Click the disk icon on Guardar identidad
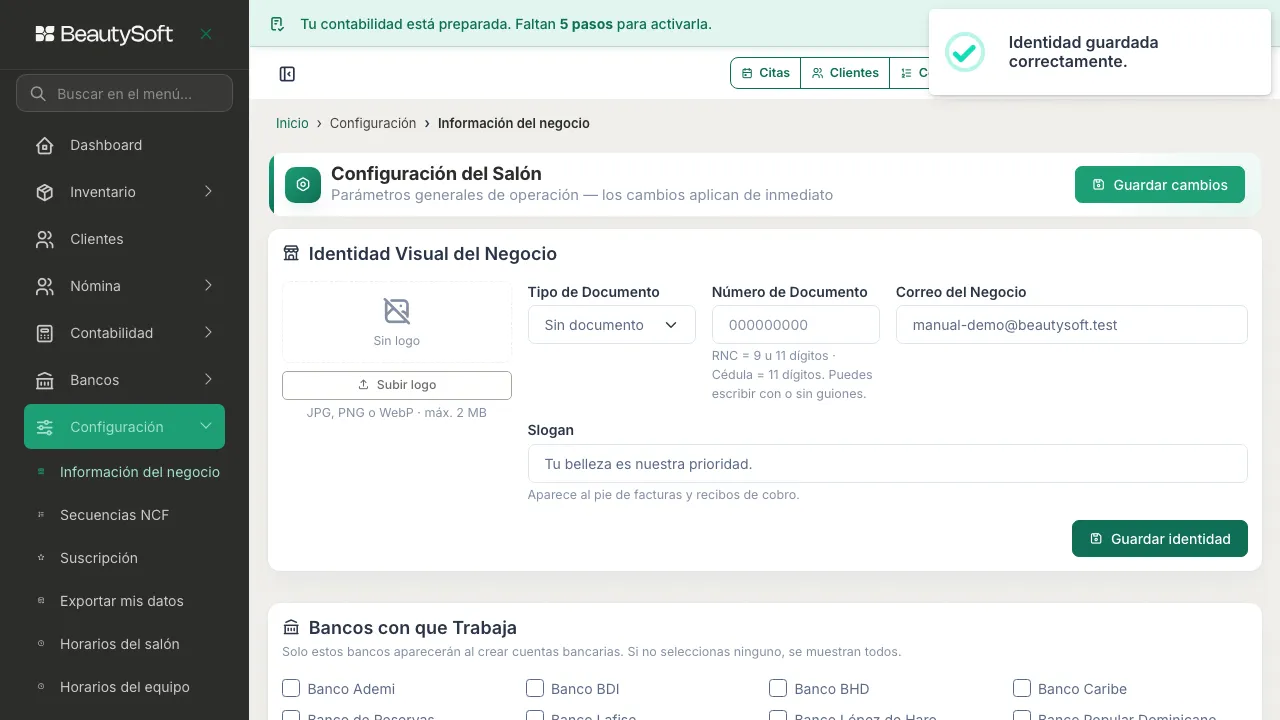The height and width of the screenshot is (720, 1280). click(x=1096, y=539)
